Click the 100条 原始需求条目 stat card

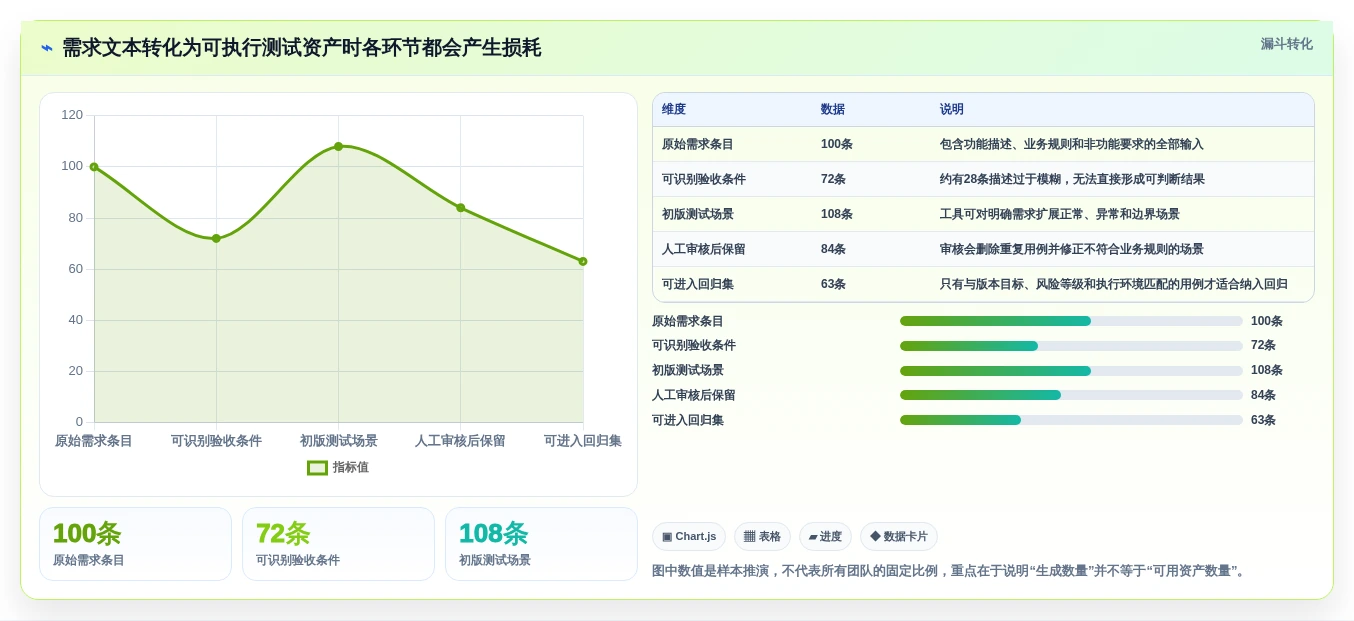(135, 544)
